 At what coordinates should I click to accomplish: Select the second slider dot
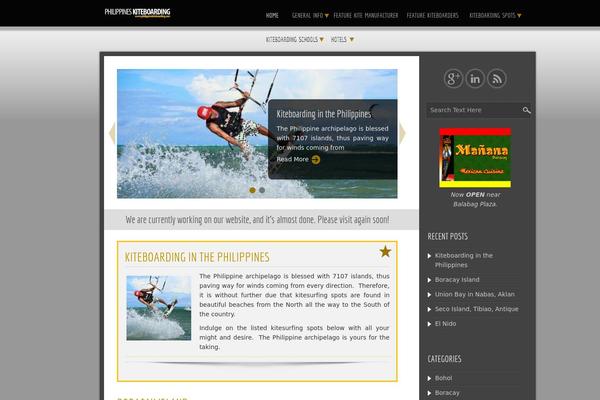coord(262,190)
